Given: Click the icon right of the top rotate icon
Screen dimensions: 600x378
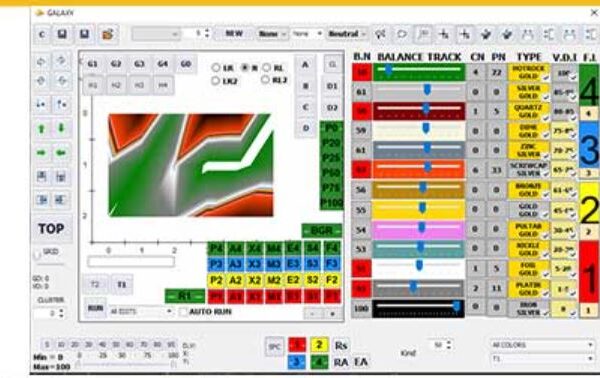Looking at the screenshot, I should pyautogui.click(x=61, y=60).
